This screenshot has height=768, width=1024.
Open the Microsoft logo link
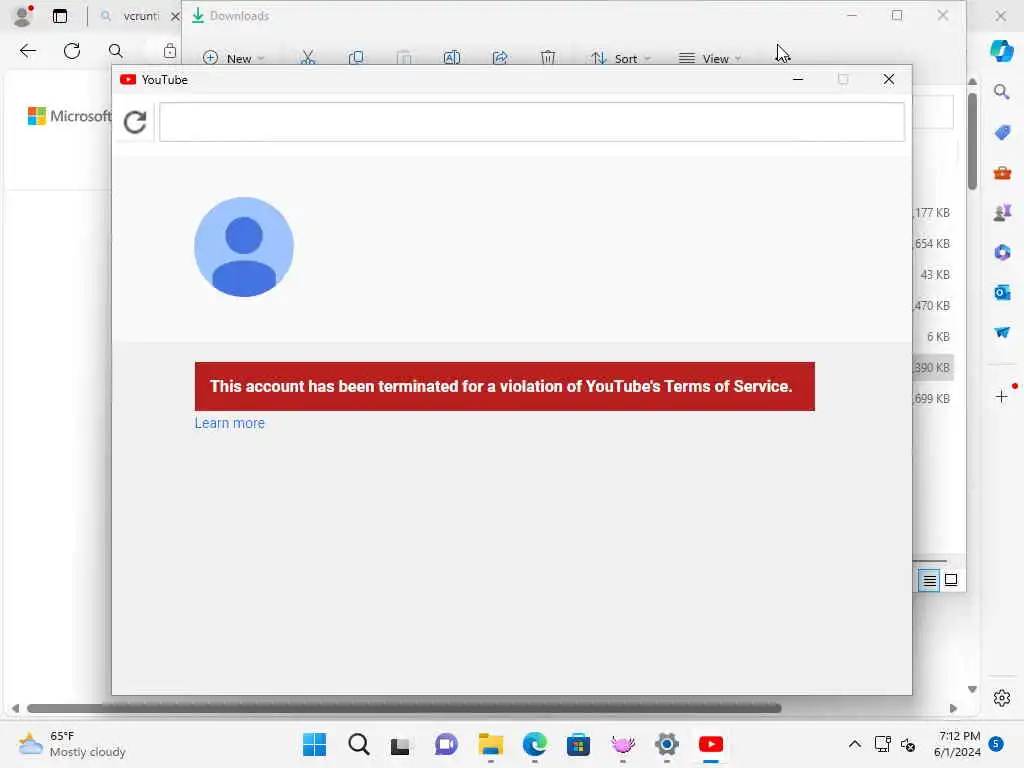tap(70, 116)
